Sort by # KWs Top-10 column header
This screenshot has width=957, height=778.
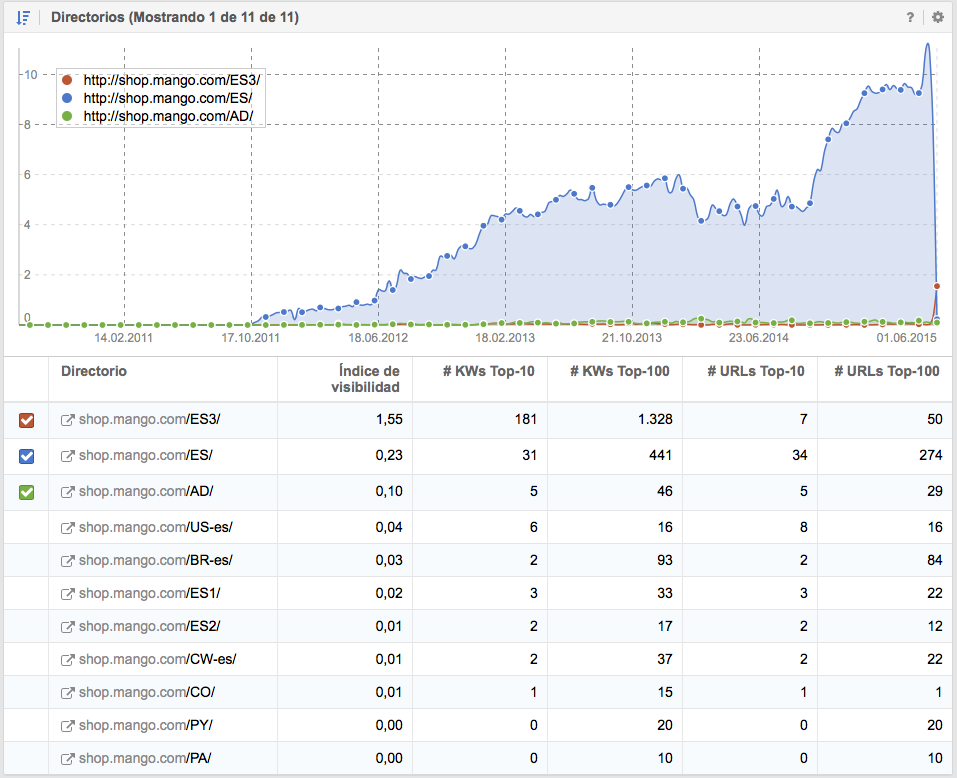click(489, 372)
